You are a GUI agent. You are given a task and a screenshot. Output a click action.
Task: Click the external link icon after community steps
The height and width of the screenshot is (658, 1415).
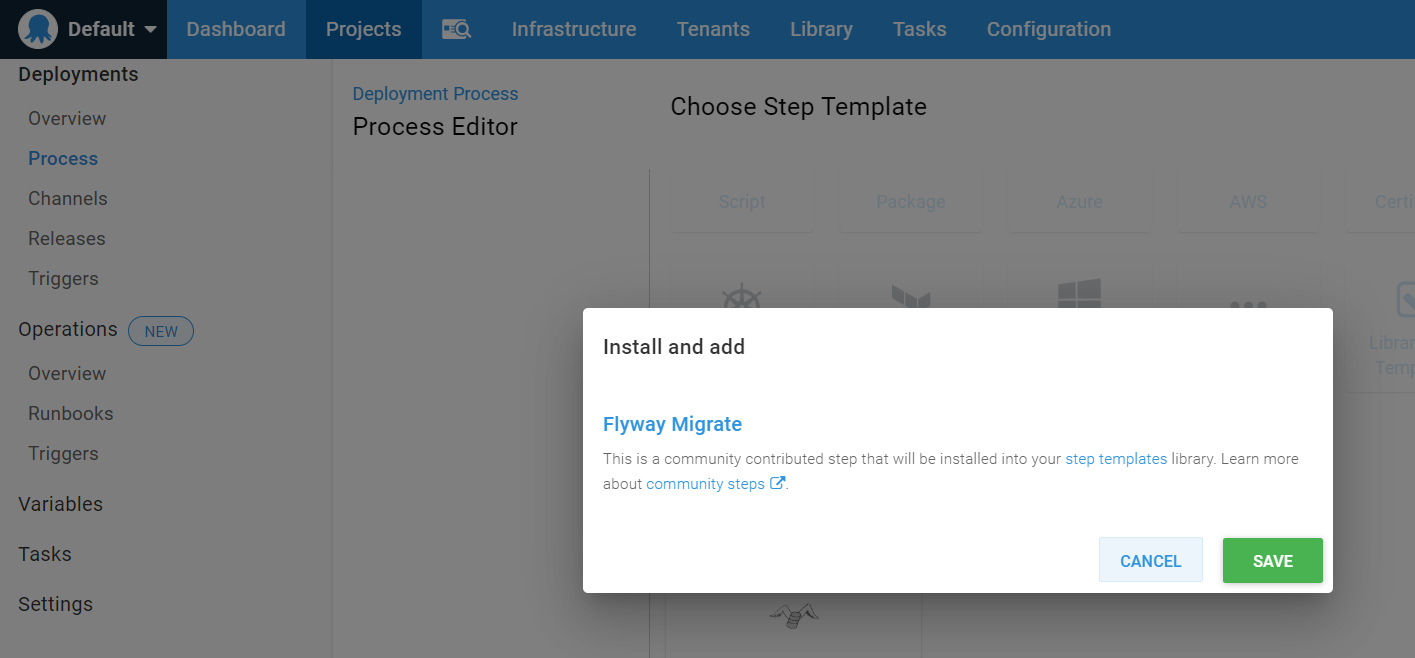tap(777, 483)
